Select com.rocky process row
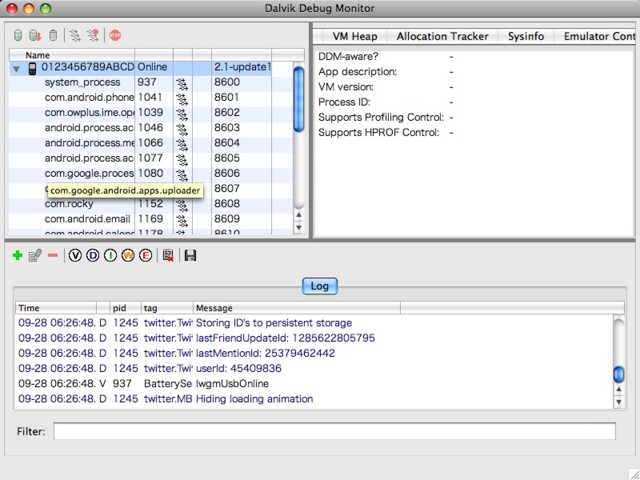The height and width of the screenshot is (480, 640). [x=150, y=204]
